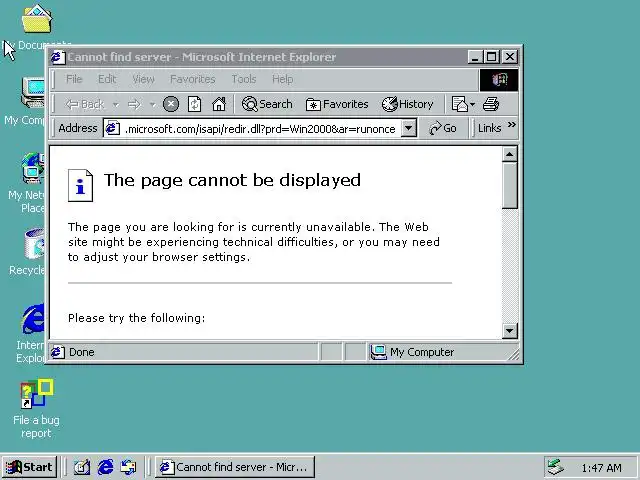Click the Start button
This screenshot has height=480, width=640.
click(x=29, y=467)
